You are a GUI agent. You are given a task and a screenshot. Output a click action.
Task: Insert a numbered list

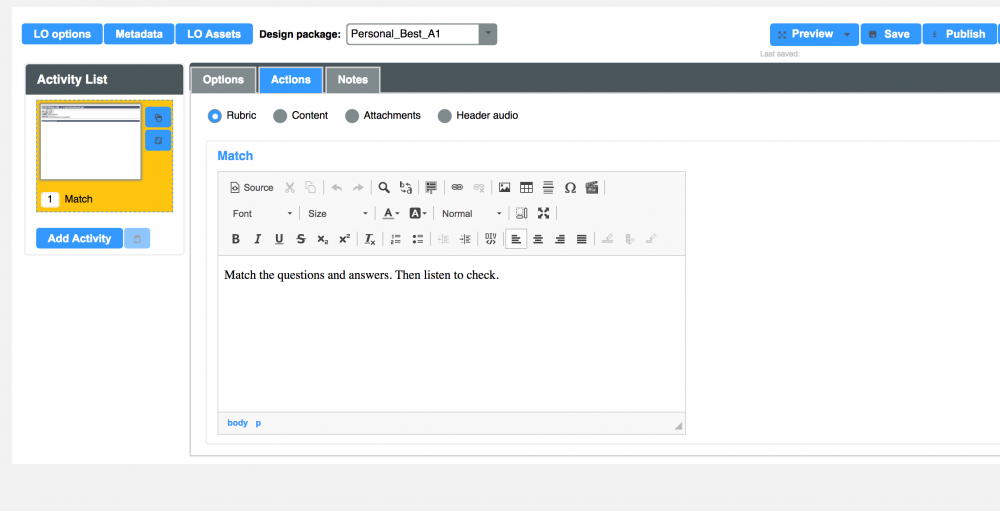[x=396, y=239]
